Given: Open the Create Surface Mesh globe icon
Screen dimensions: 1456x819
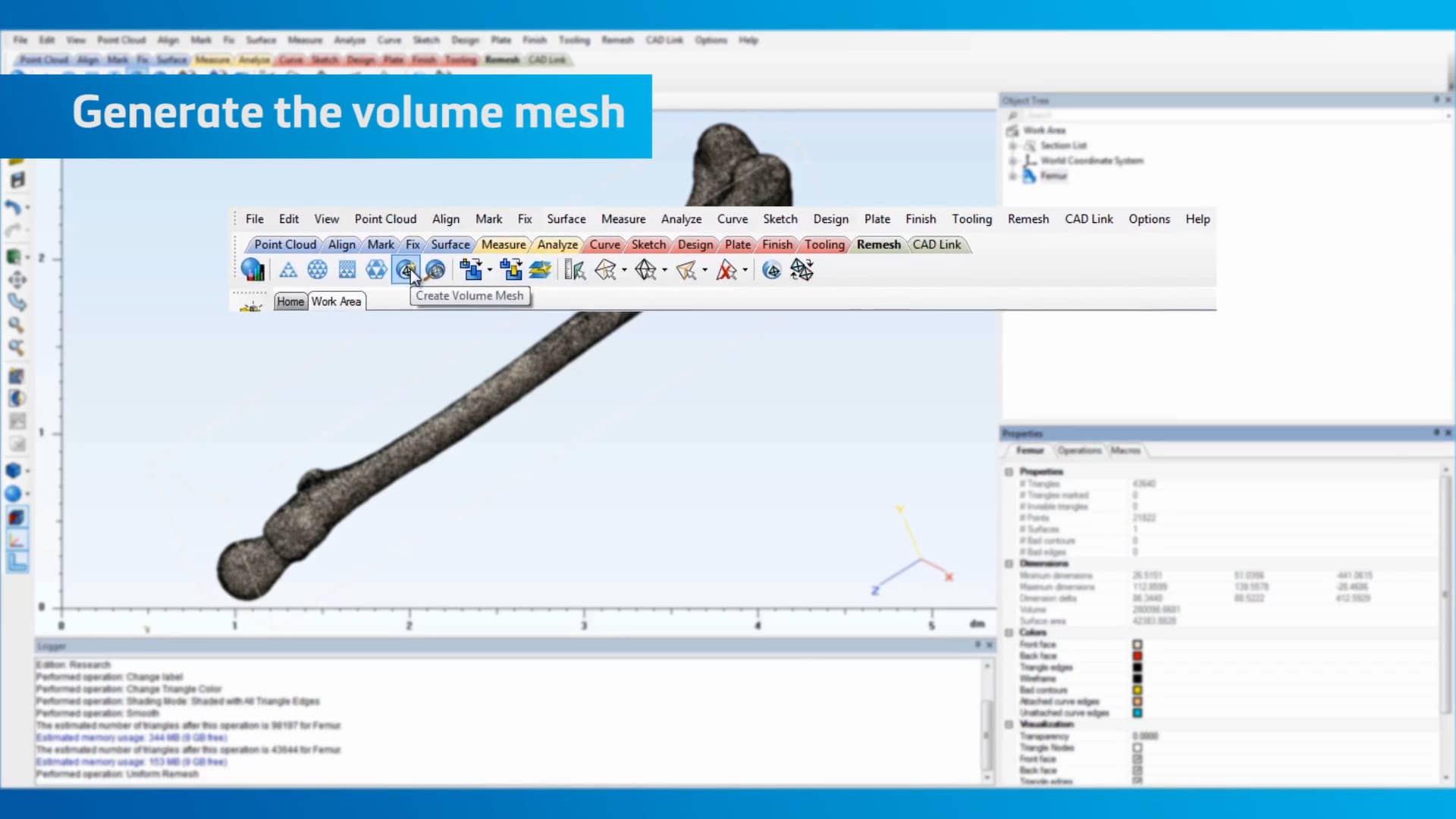Looking at the screenshot, I should click(x=317, y=269).
